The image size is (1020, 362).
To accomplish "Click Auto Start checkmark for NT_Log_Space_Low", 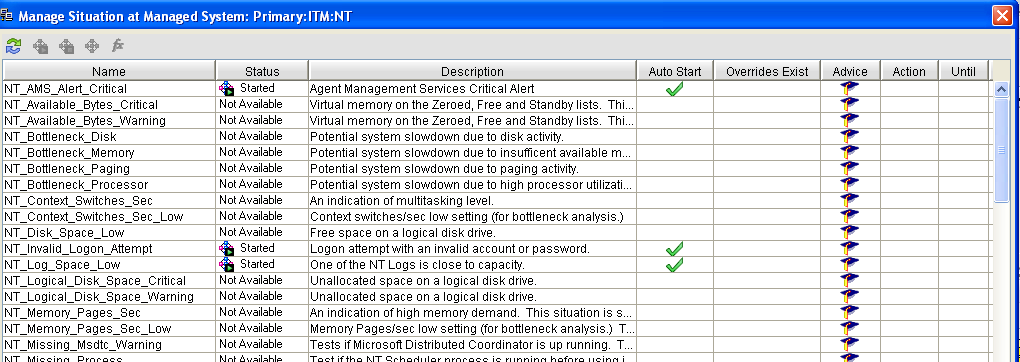I will 675,264.
